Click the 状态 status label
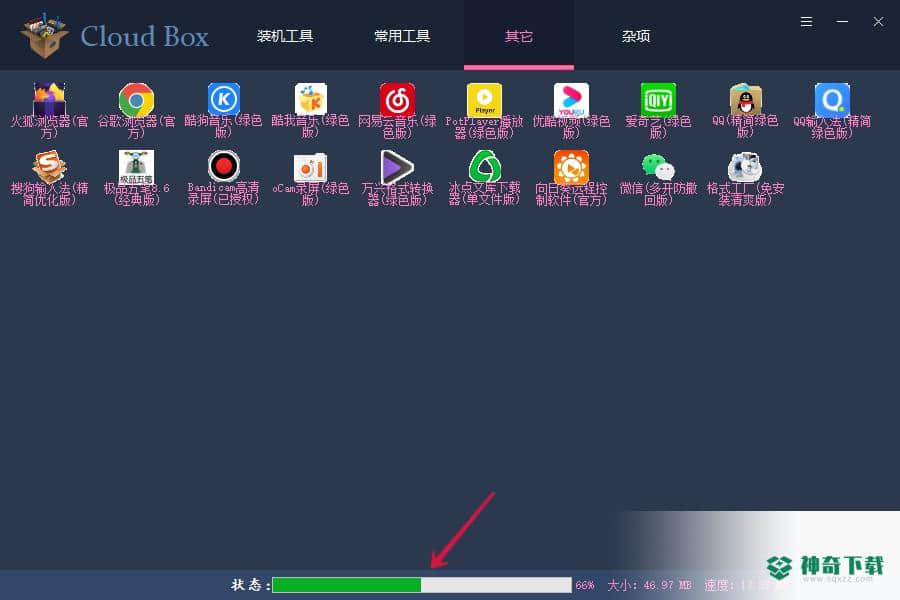 pos(250,585)
